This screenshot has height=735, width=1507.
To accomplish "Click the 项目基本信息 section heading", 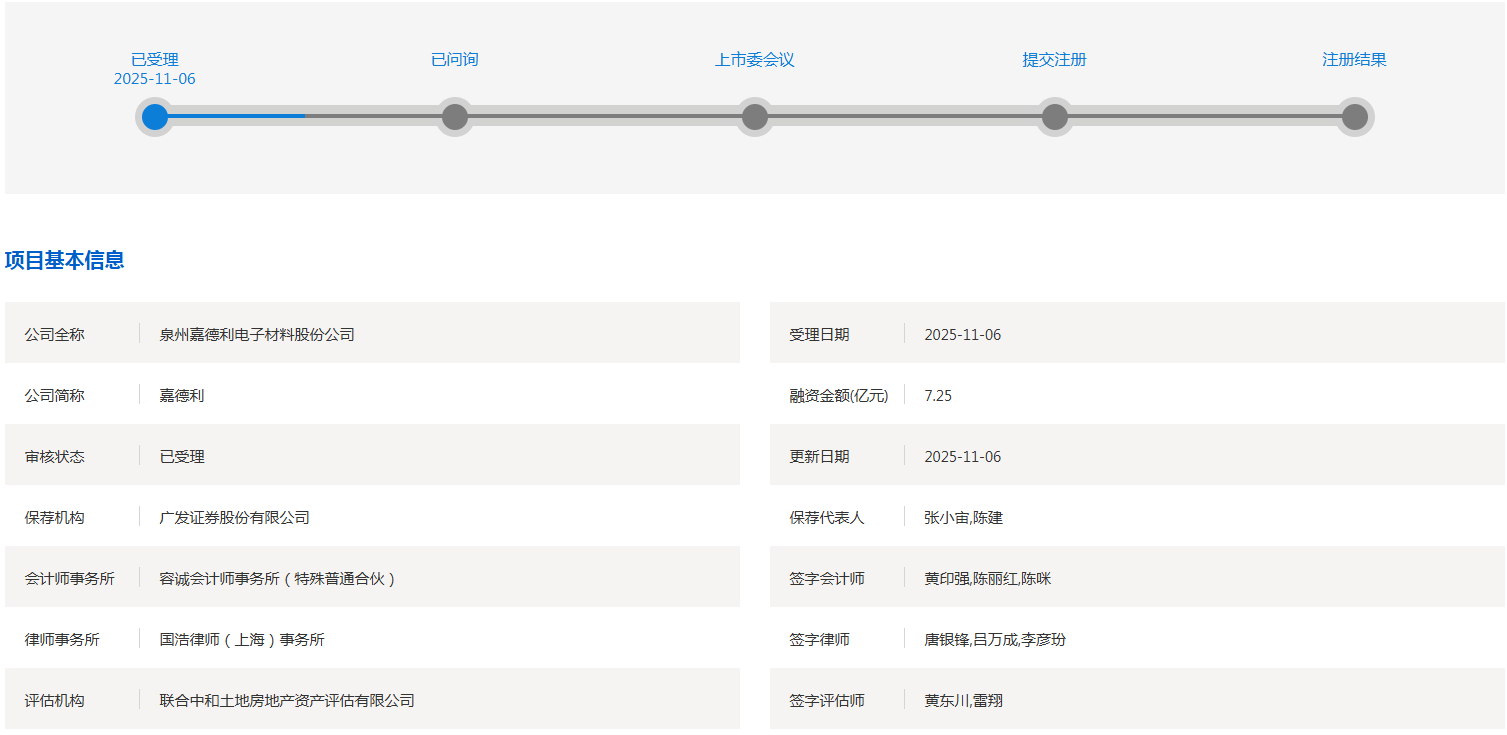I will [x=65, y=261].
